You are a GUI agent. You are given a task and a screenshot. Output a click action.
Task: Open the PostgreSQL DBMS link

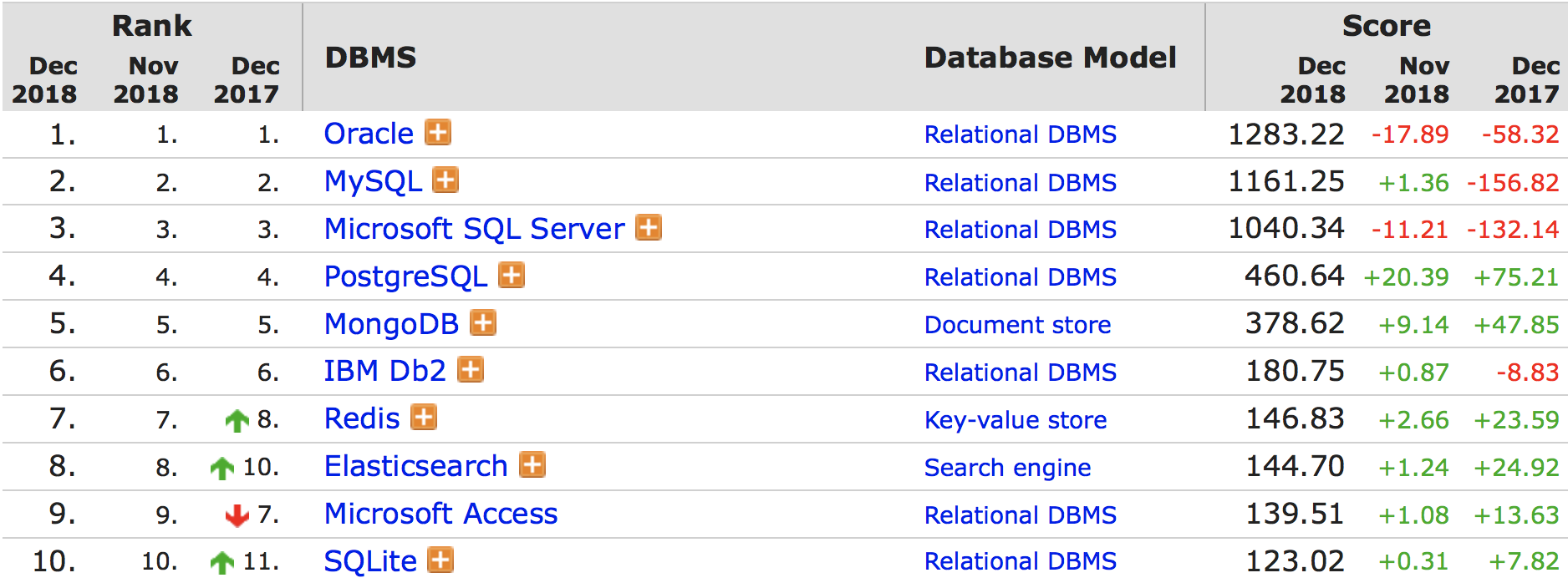coord(405,276)
